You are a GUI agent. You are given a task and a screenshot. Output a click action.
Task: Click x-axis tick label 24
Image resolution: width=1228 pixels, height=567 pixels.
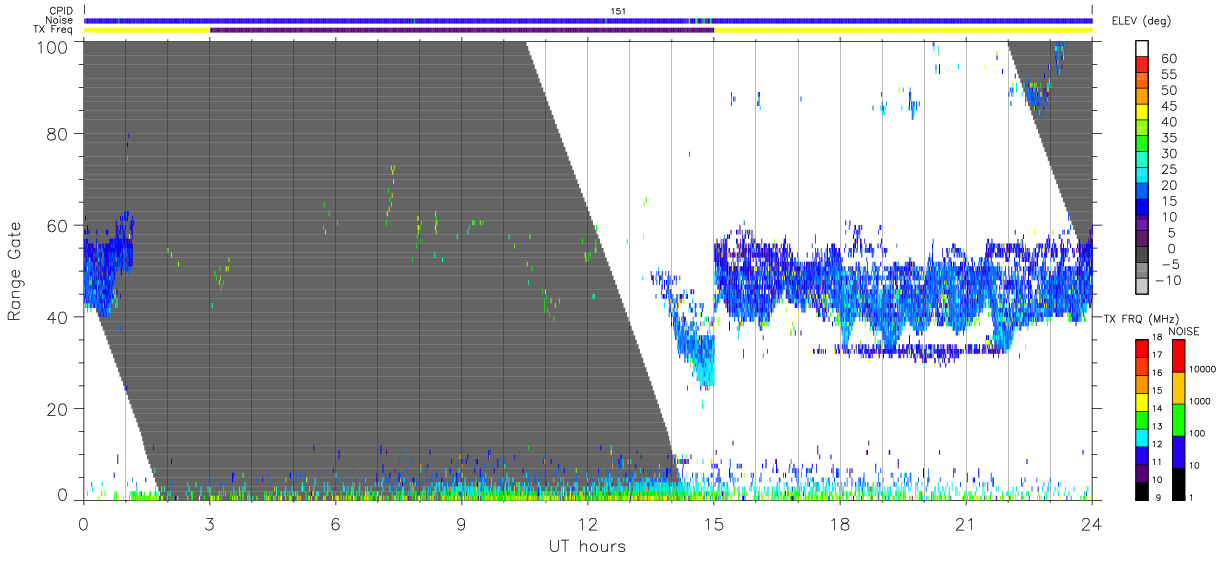coord(1092,522)
